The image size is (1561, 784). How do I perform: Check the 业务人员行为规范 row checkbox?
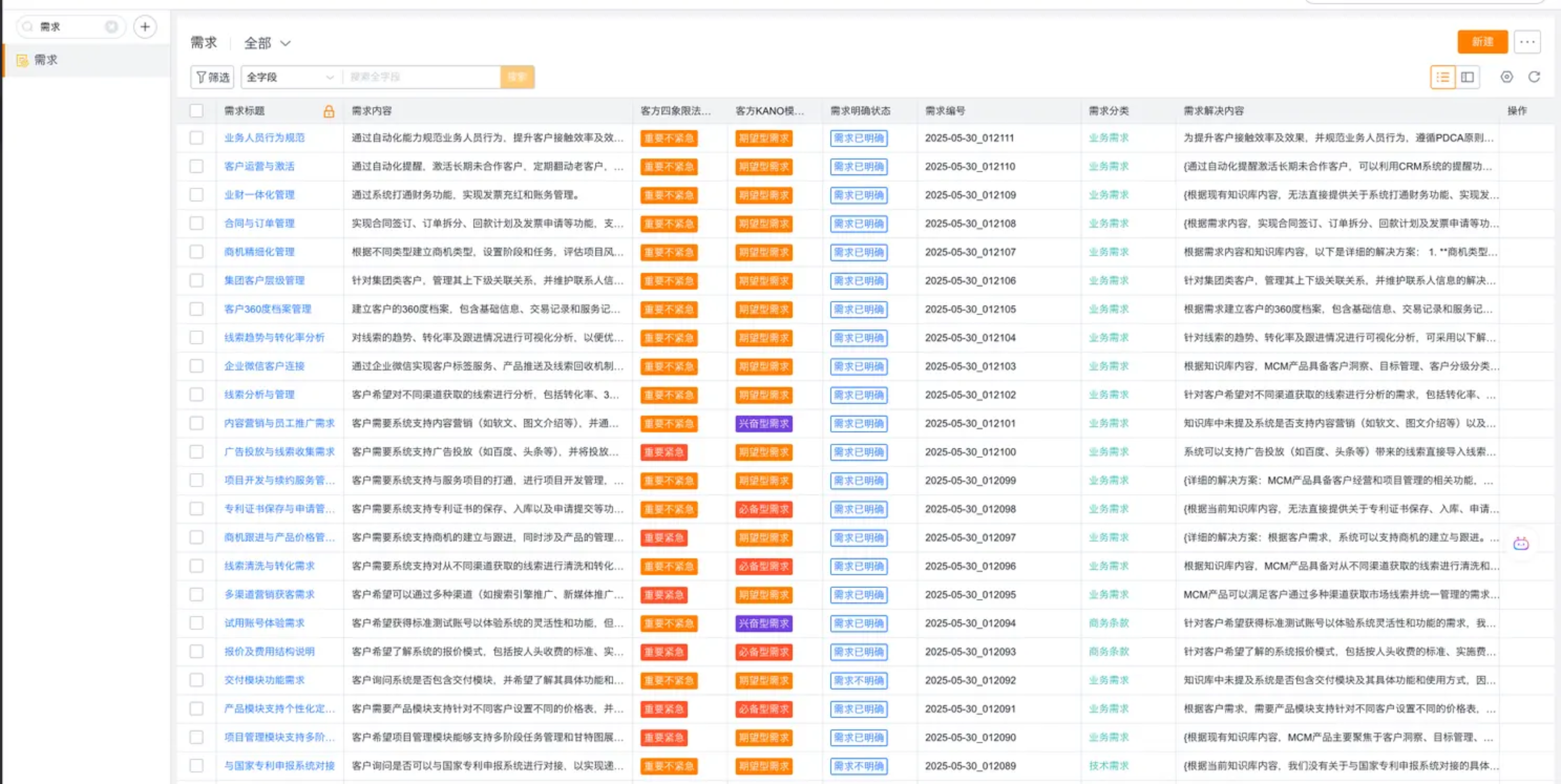196,138
